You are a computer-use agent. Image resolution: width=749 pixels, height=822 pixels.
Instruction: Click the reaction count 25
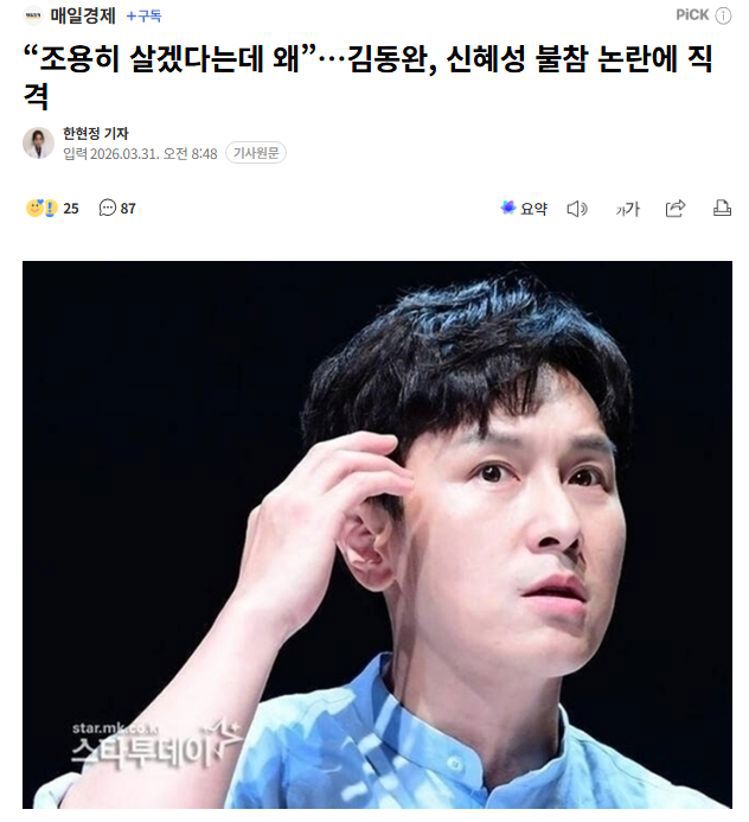click(71, 209)
